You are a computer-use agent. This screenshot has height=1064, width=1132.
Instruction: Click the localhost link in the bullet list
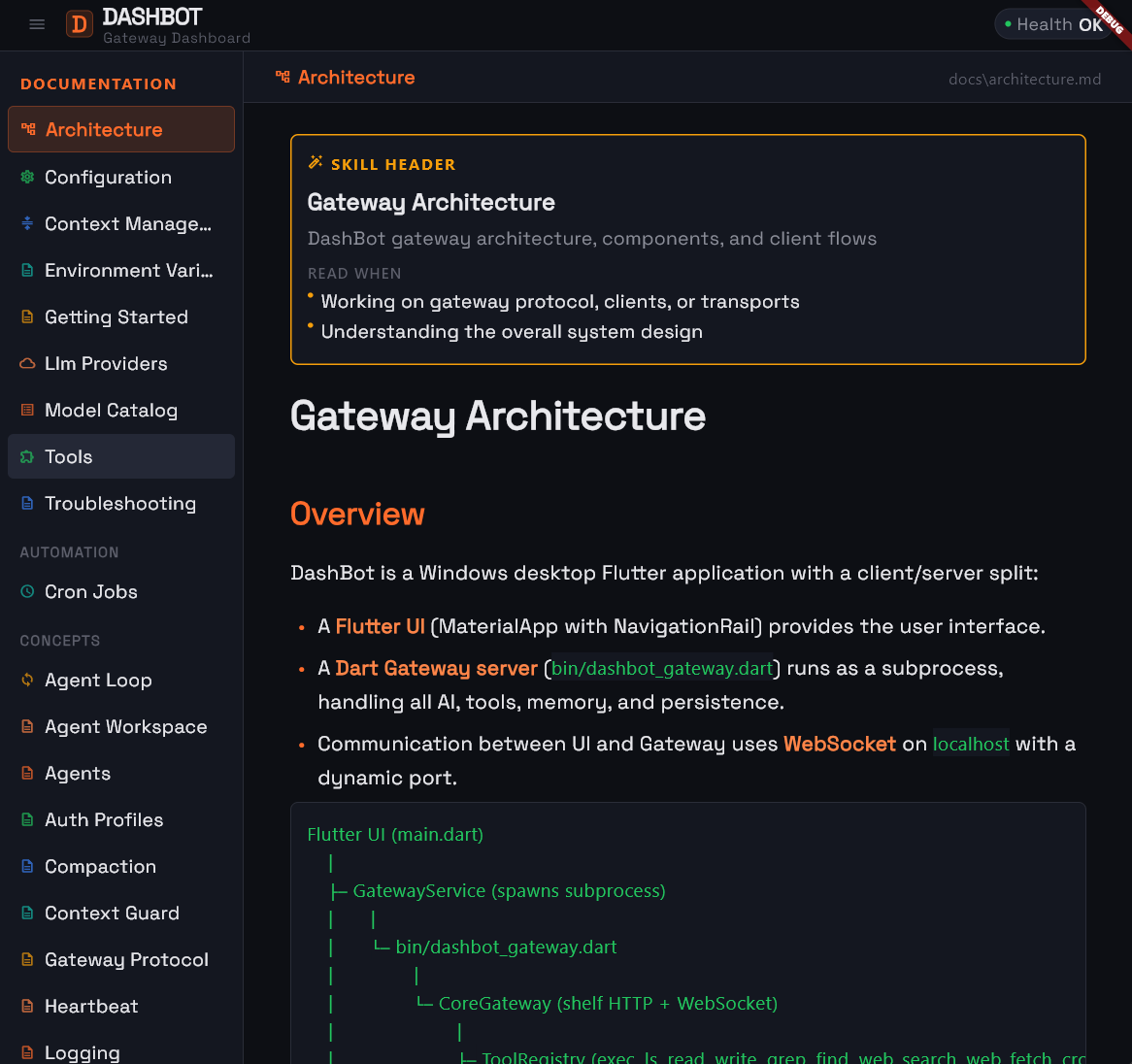click(970, 744)
